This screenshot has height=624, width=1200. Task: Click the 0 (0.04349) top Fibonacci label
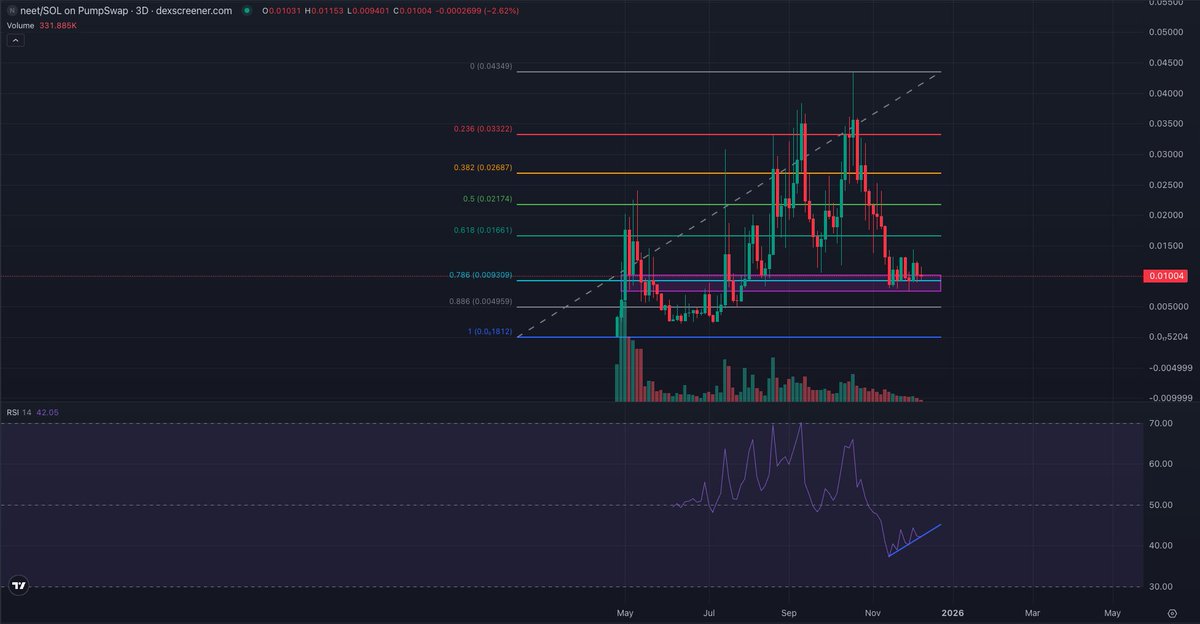click(x=492, y=67)
